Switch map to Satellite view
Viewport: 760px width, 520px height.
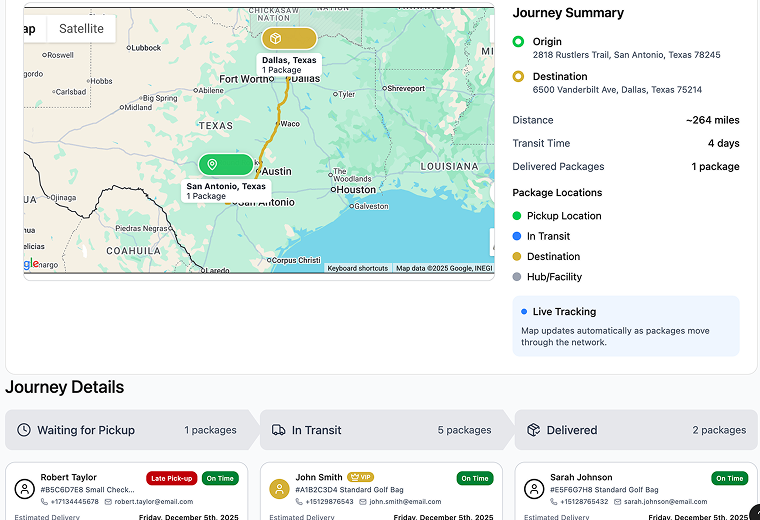[x=81, y=29]
